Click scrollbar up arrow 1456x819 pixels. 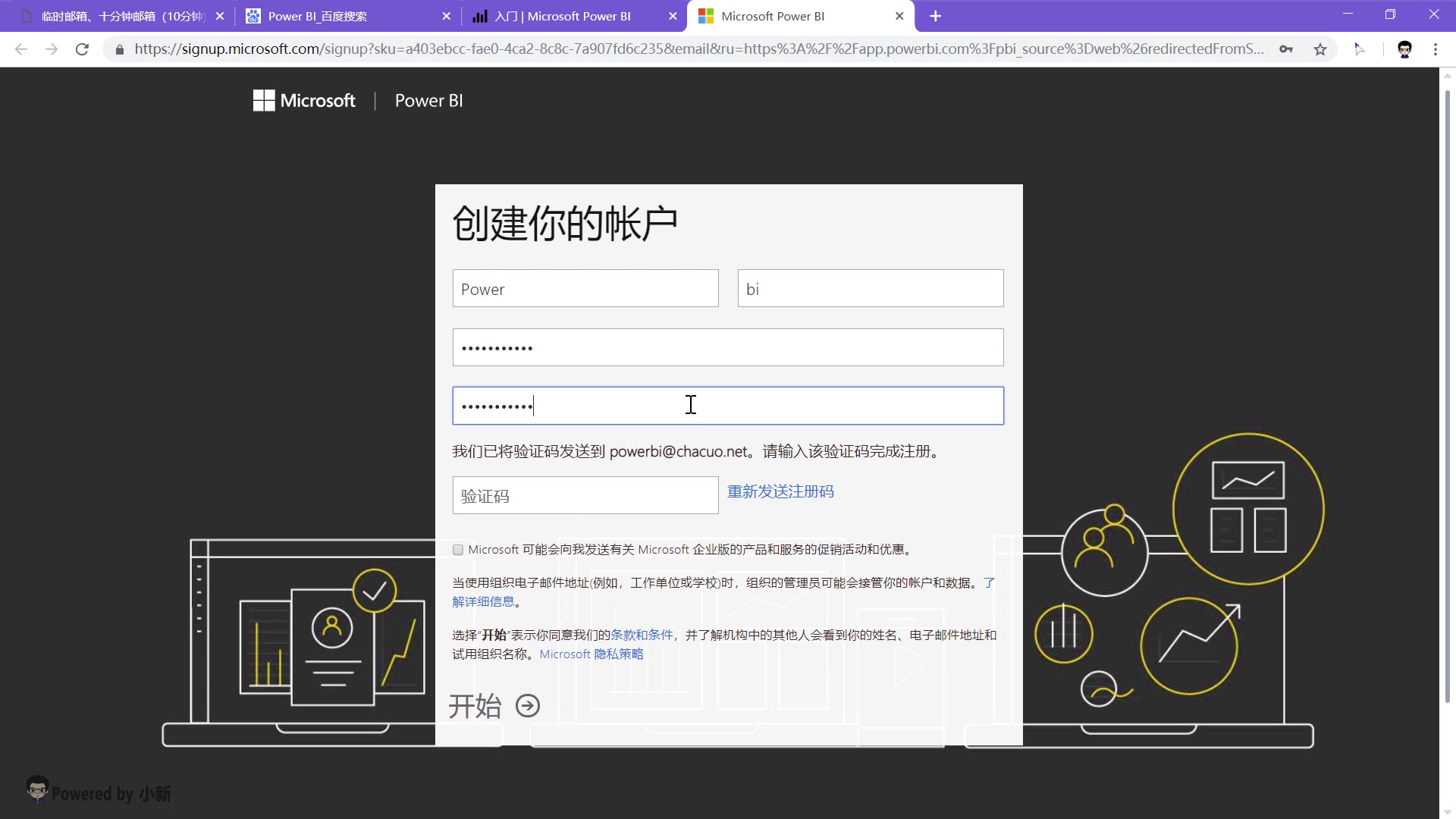point(1448,75)
